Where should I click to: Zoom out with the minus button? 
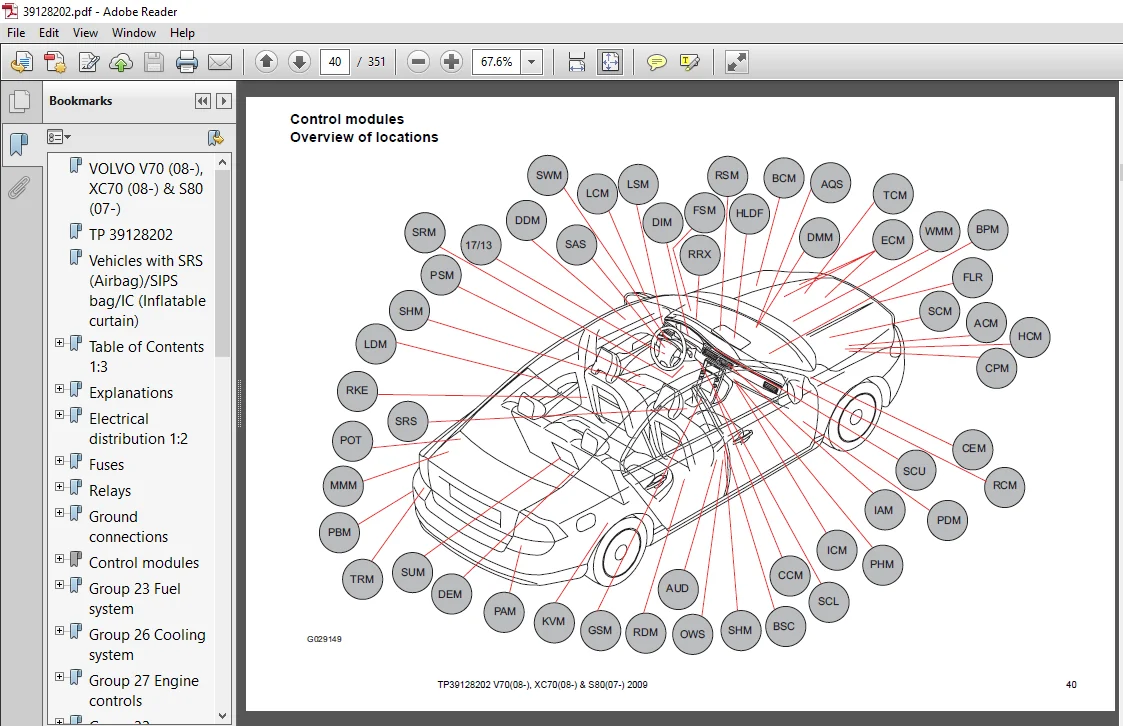418,62
